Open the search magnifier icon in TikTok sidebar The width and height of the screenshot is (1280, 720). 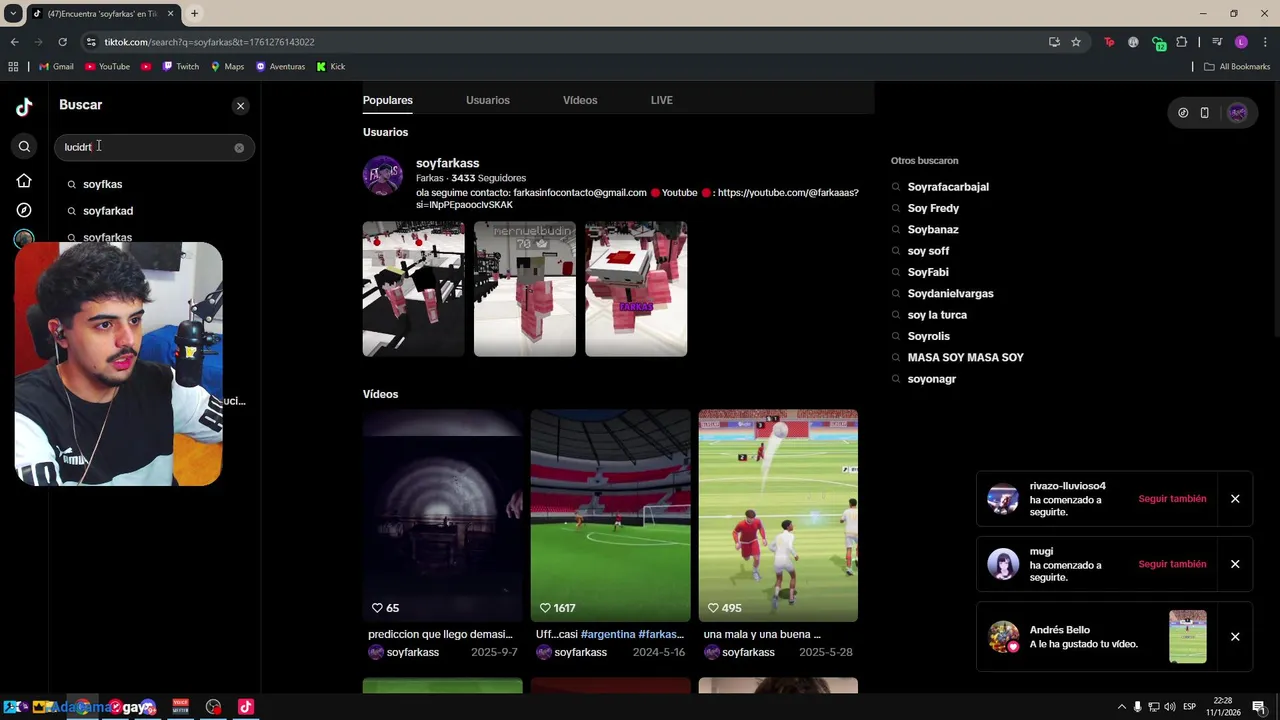tap(24, 147)
